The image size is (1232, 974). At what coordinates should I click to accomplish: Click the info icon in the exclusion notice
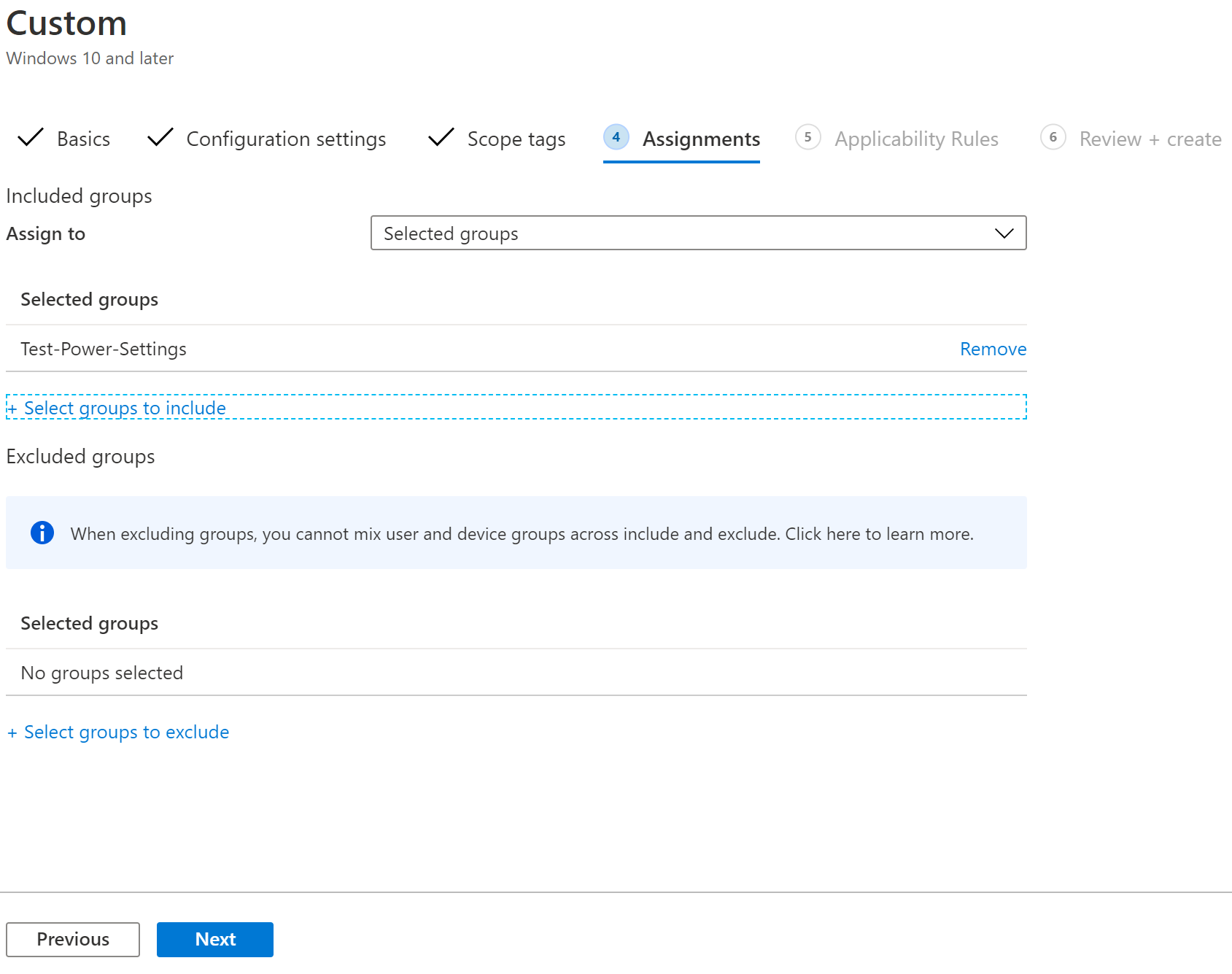[42, 533]
